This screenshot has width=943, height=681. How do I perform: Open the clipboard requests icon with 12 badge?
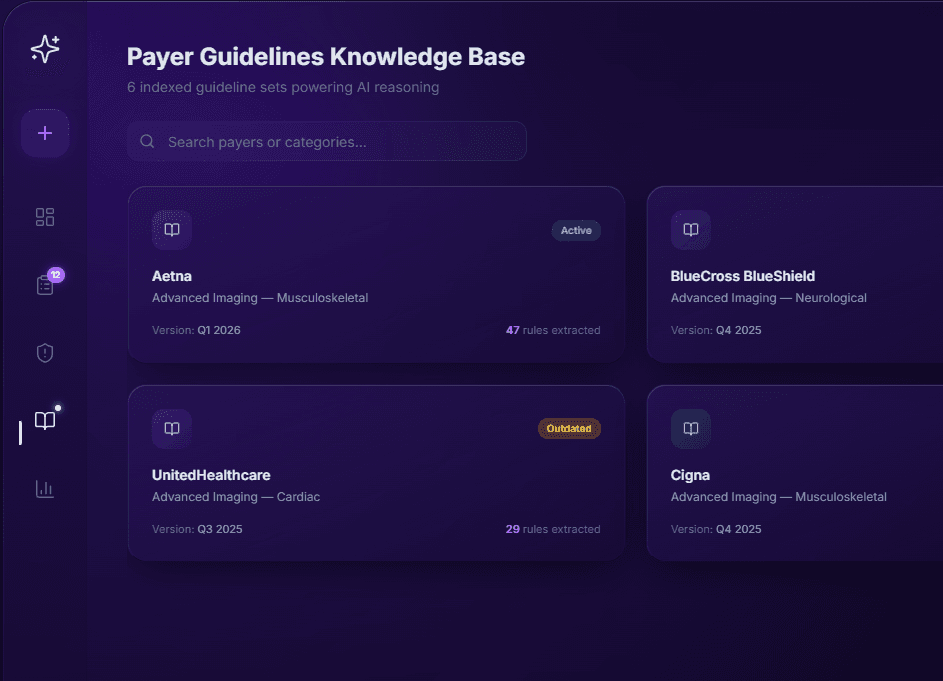45,285
